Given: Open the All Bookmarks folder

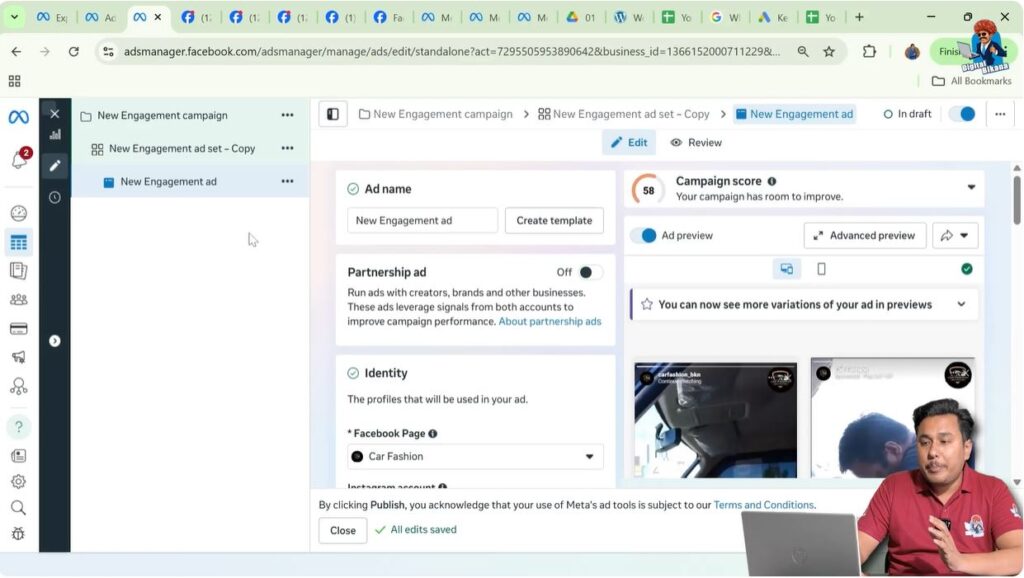Looking at the screenshot, I should (972, 81).
